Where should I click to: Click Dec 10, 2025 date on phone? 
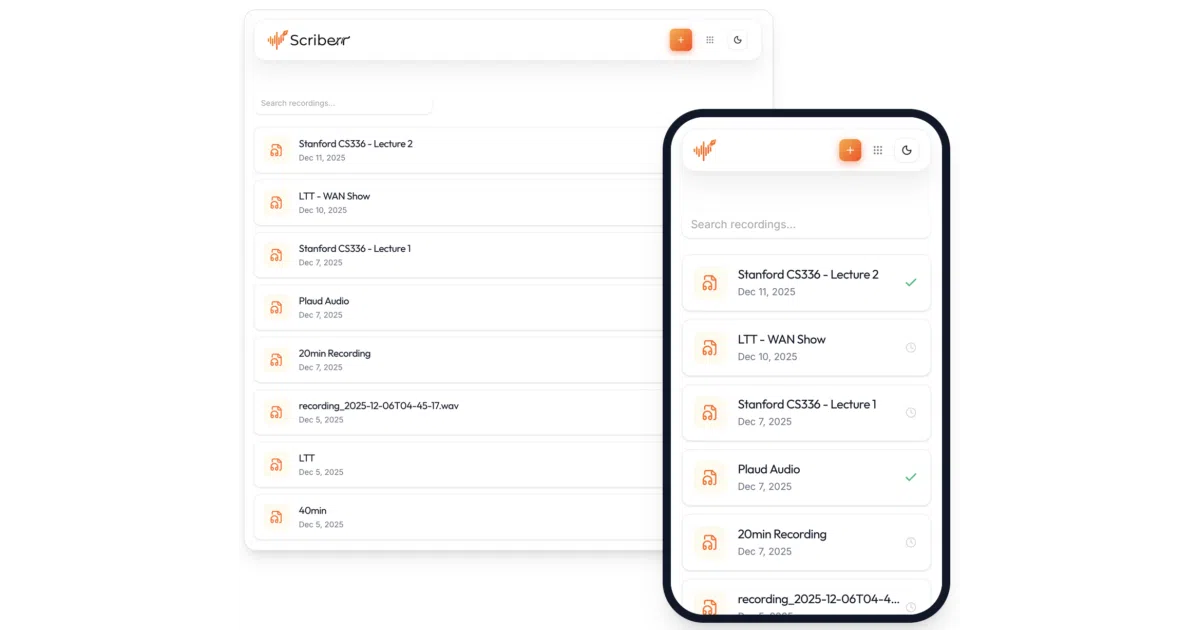[767, 357]
